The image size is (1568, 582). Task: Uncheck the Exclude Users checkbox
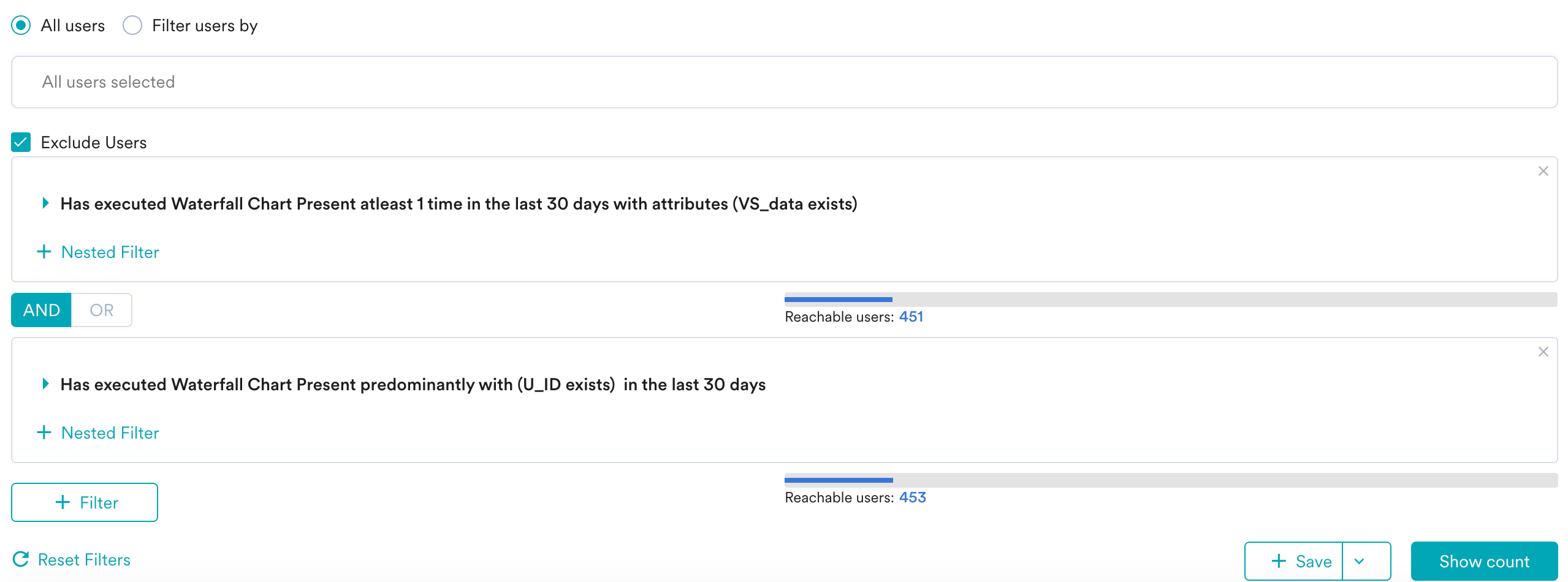21,142
